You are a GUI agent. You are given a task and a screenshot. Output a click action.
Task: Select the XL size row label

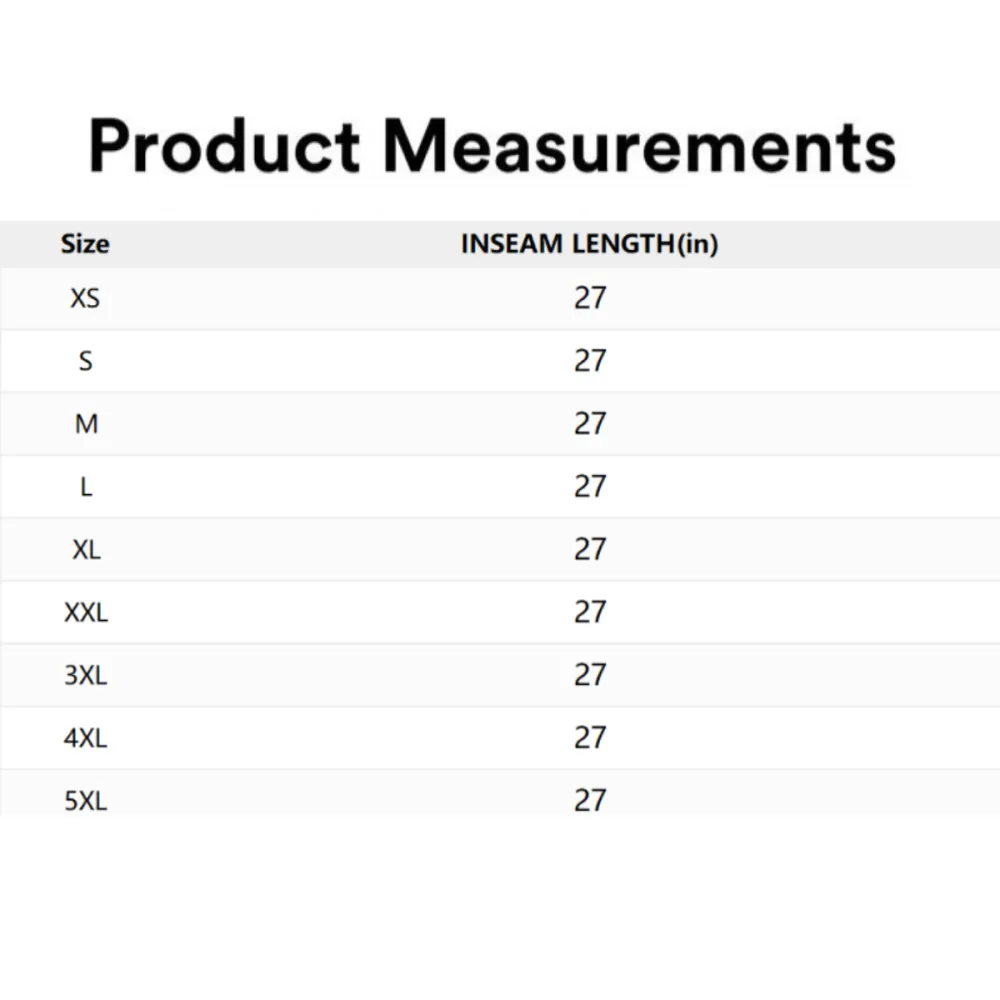[86, 549]
